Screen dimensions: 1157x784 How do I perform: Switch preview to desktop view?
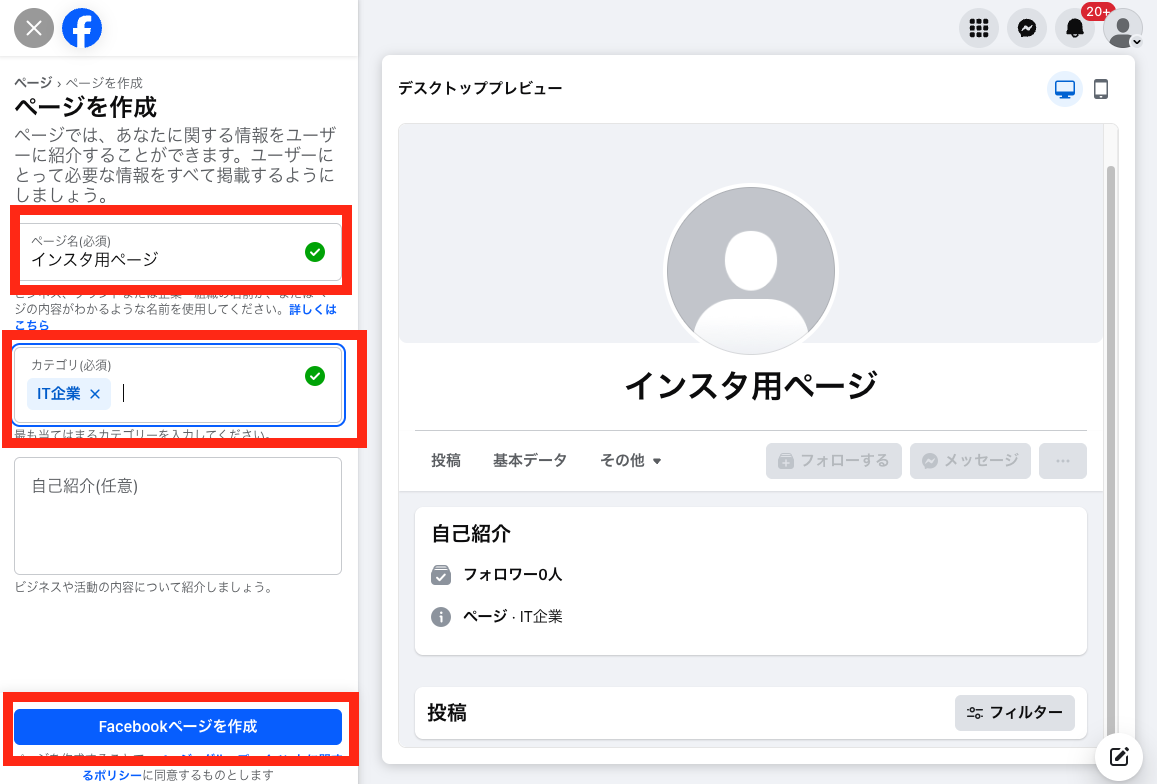(1065, 89)
